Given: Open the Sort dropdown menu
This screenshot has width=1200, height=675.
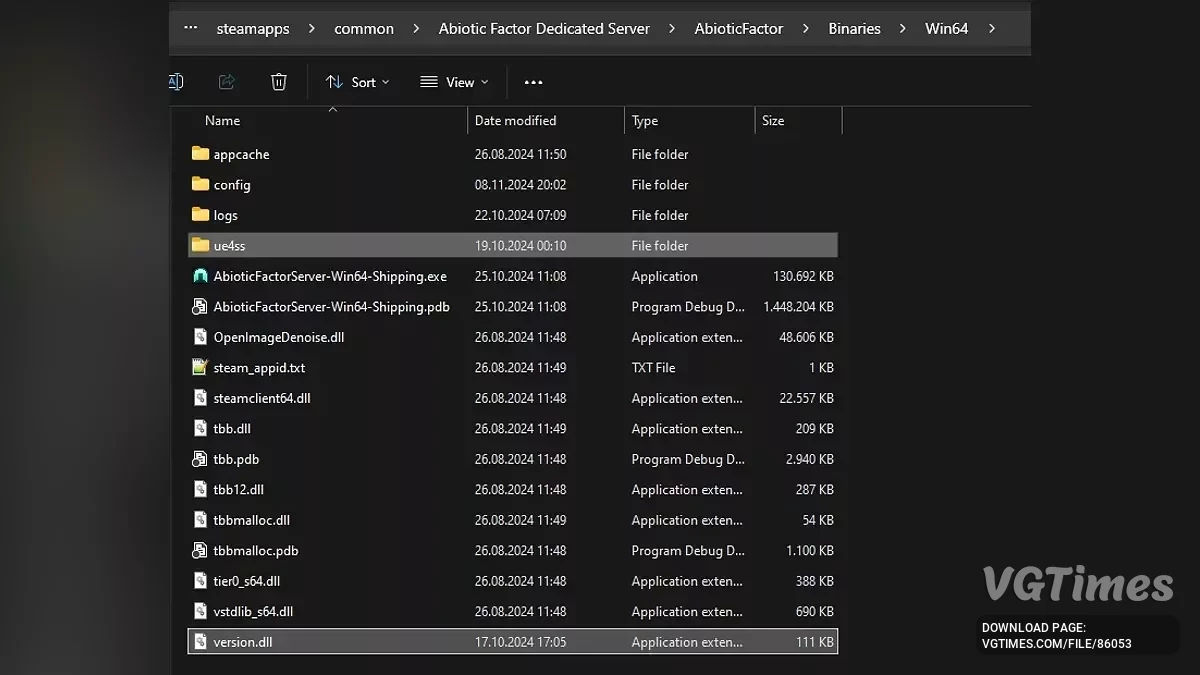Looking at the screenshot, I should point(357,82).
